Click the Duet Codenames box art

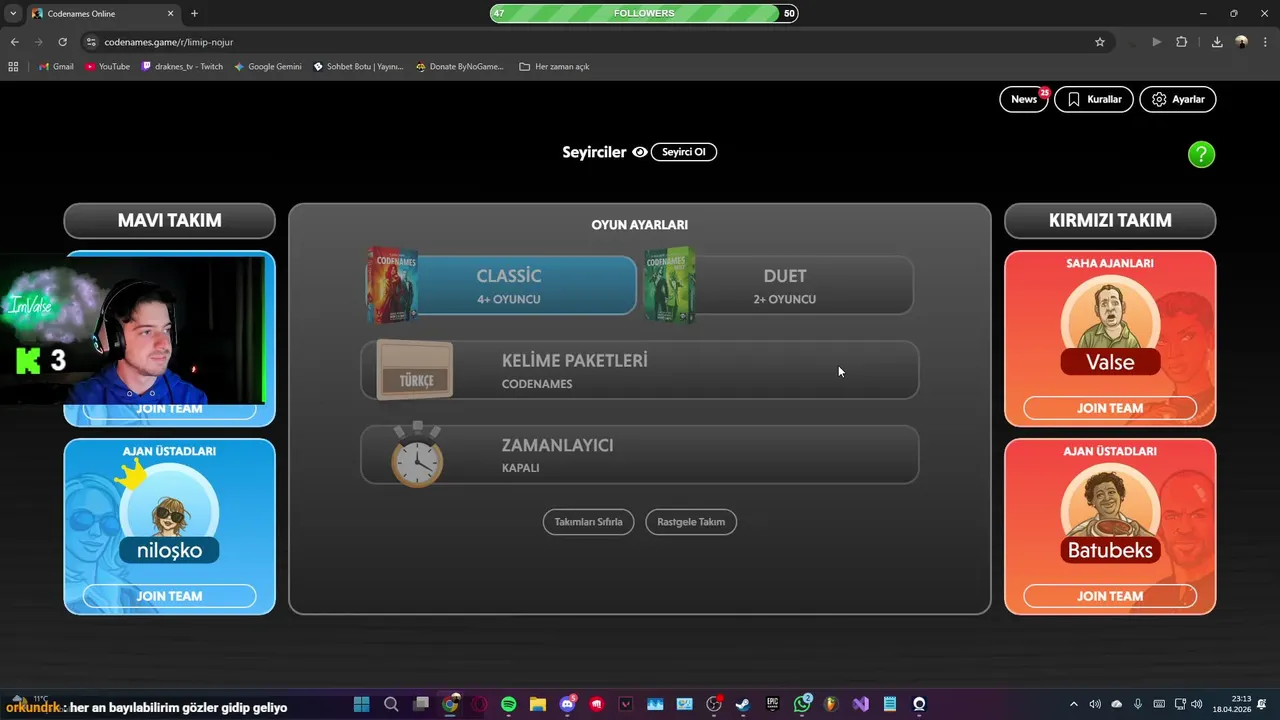click(669, 285)
